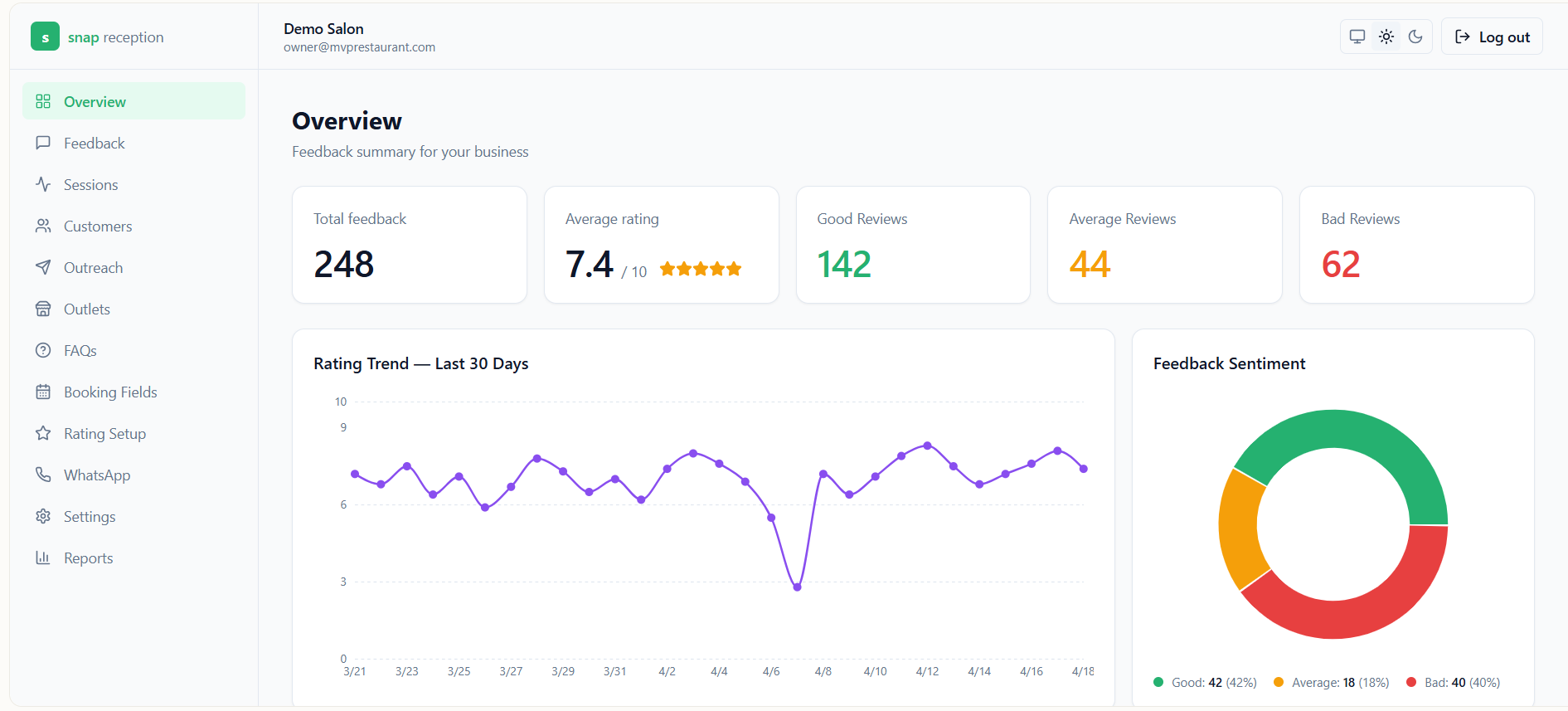Click the Average rating value 7.4
1568x711 pixels.
[x=590, y=265]
